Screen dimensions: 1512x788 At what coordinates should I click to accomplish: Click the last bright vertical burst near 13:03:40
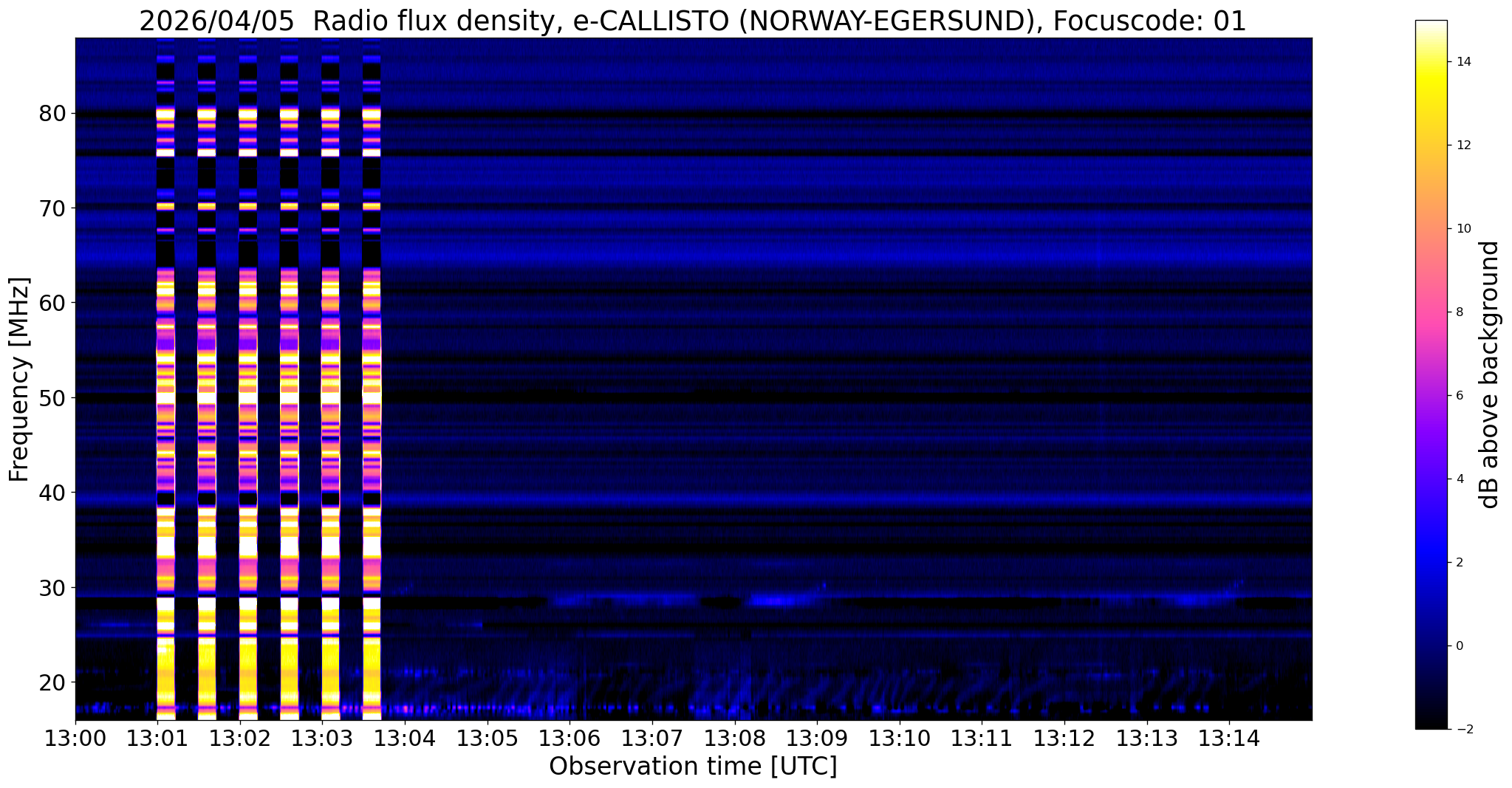click(x=372, y=379)
